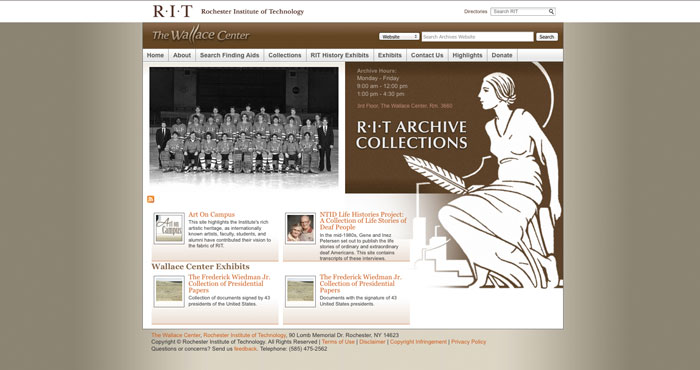The width and height of the screenshot is (700, 370).
Task: Click the 'Wallace Center Exhibits' heading text
Action: coord(200,267)
